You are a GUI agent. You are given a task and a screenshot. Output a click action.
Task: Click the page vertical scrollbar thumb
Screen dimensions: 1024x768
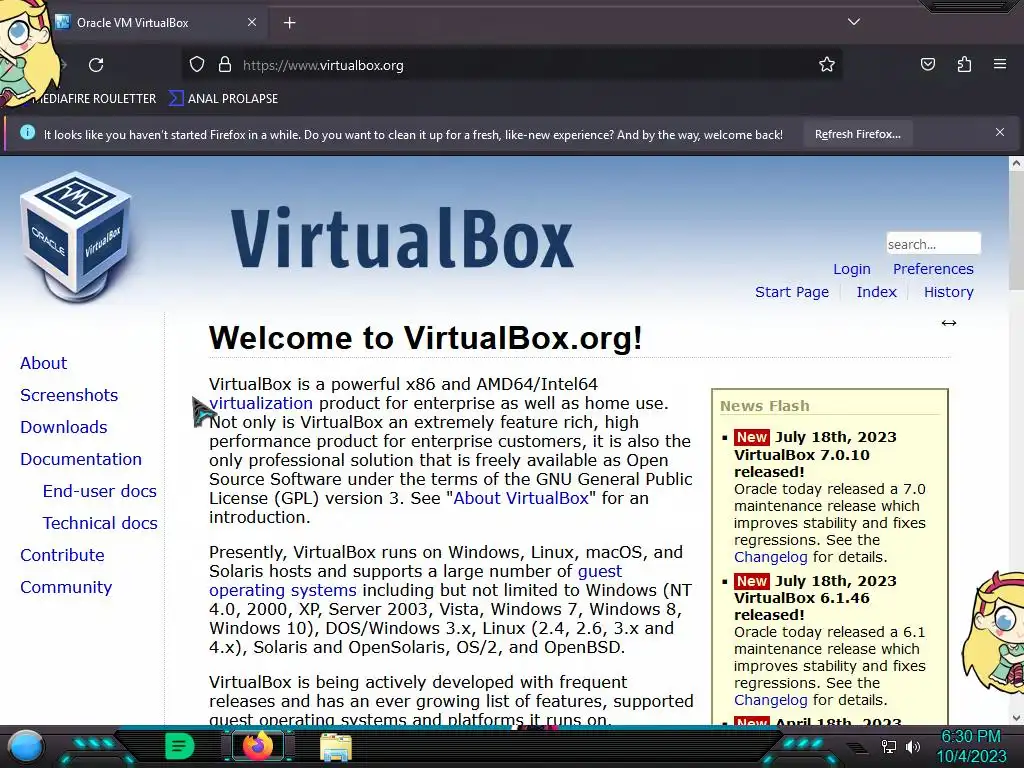(x=1016, y=231)
